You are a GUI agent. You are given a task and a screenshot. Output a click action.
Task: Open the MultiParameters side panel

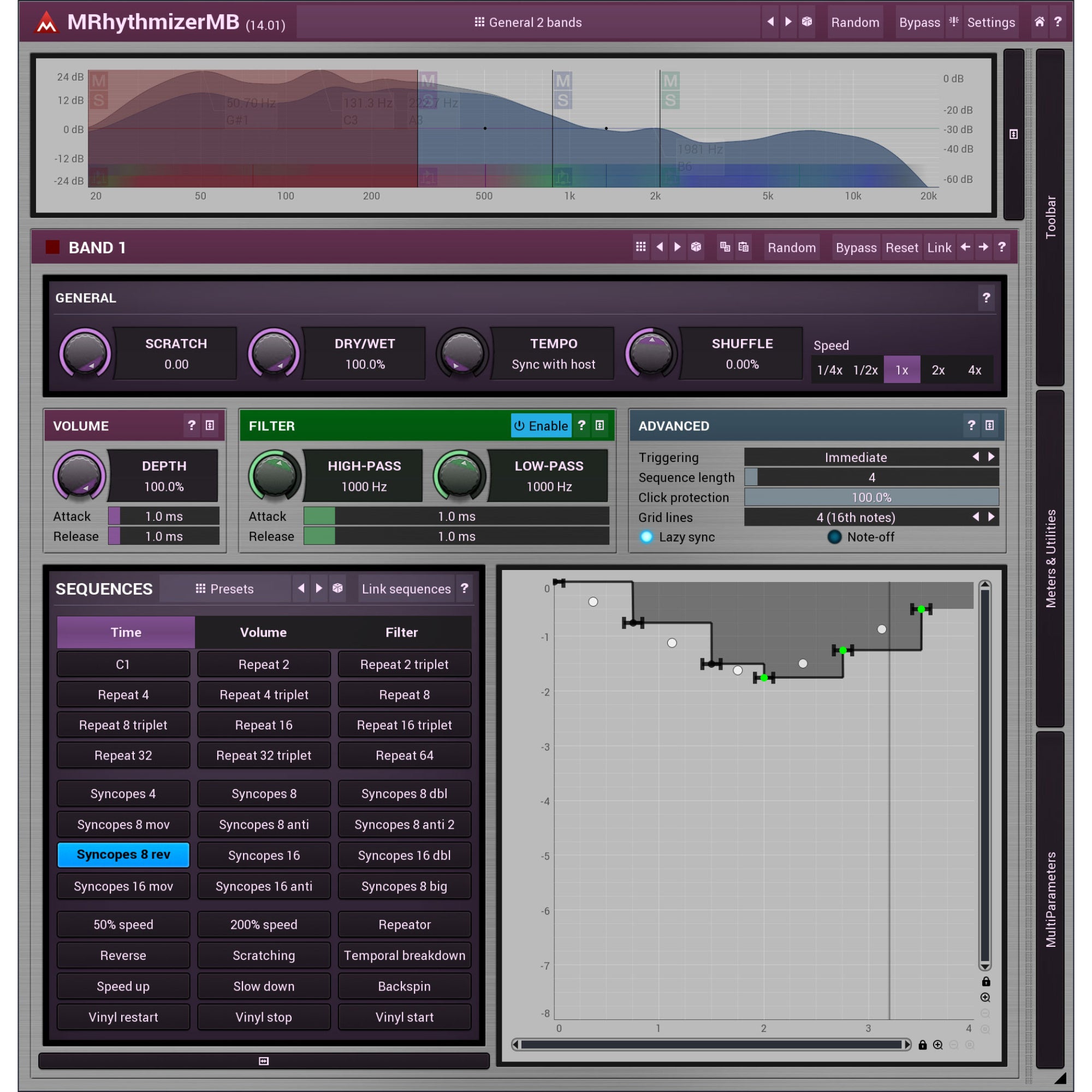(x=1050, y=899)
